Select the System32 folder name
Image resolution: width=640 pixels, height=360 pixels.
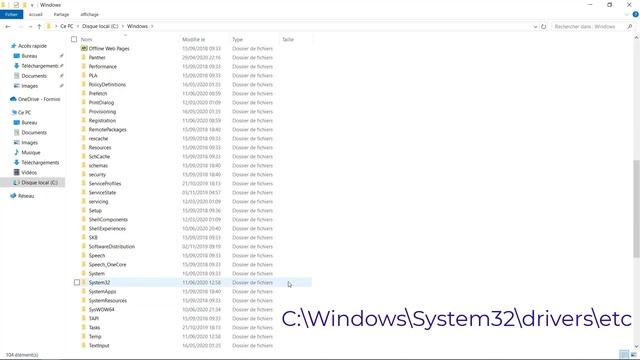(99, 282)
